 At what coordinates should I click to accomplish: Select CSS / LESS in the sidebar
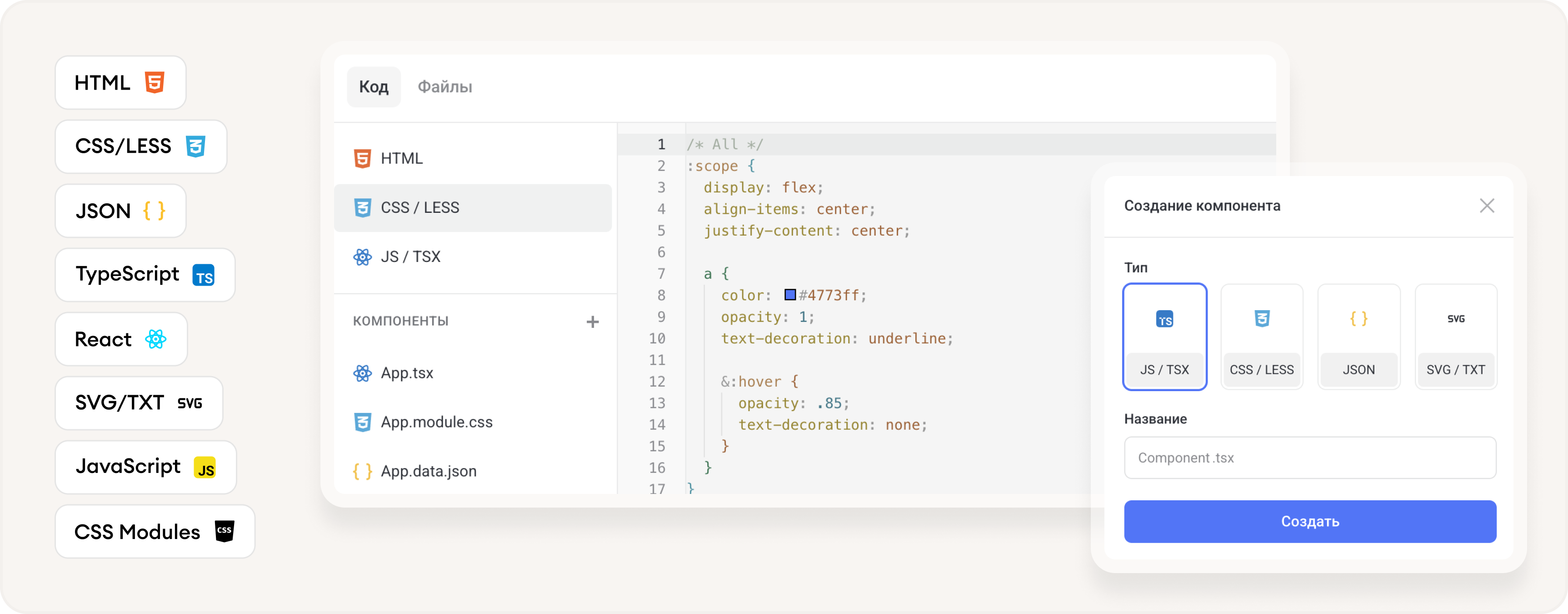point(473,208)
